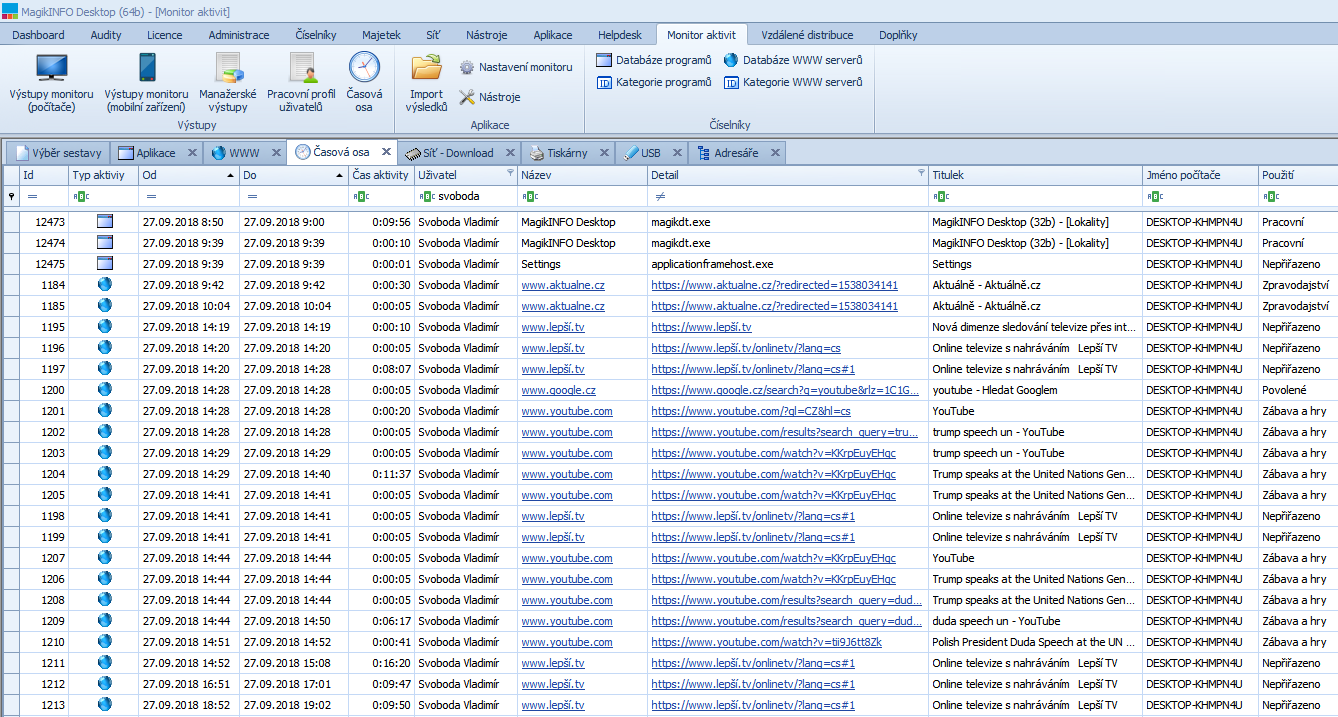Open www.lepší.tv name link in row 1195

(553, 327)
